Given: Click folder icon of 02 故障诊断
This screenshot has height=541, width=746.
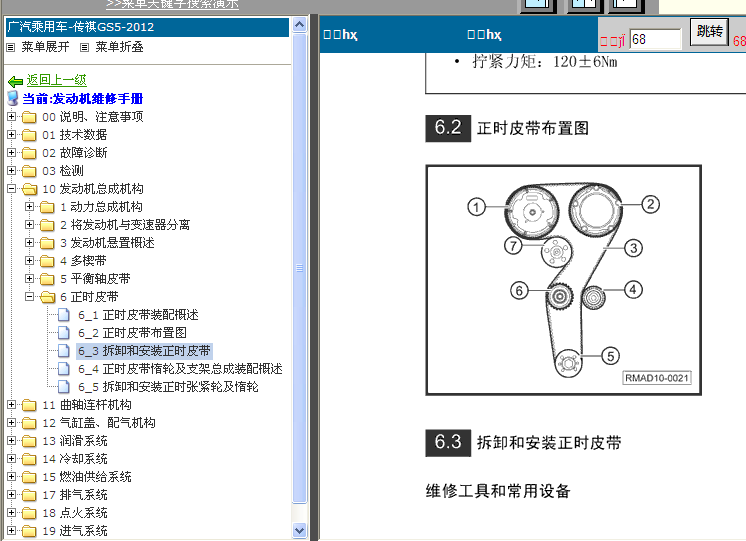Looking at the screenshot, I should tap(29, 153).
